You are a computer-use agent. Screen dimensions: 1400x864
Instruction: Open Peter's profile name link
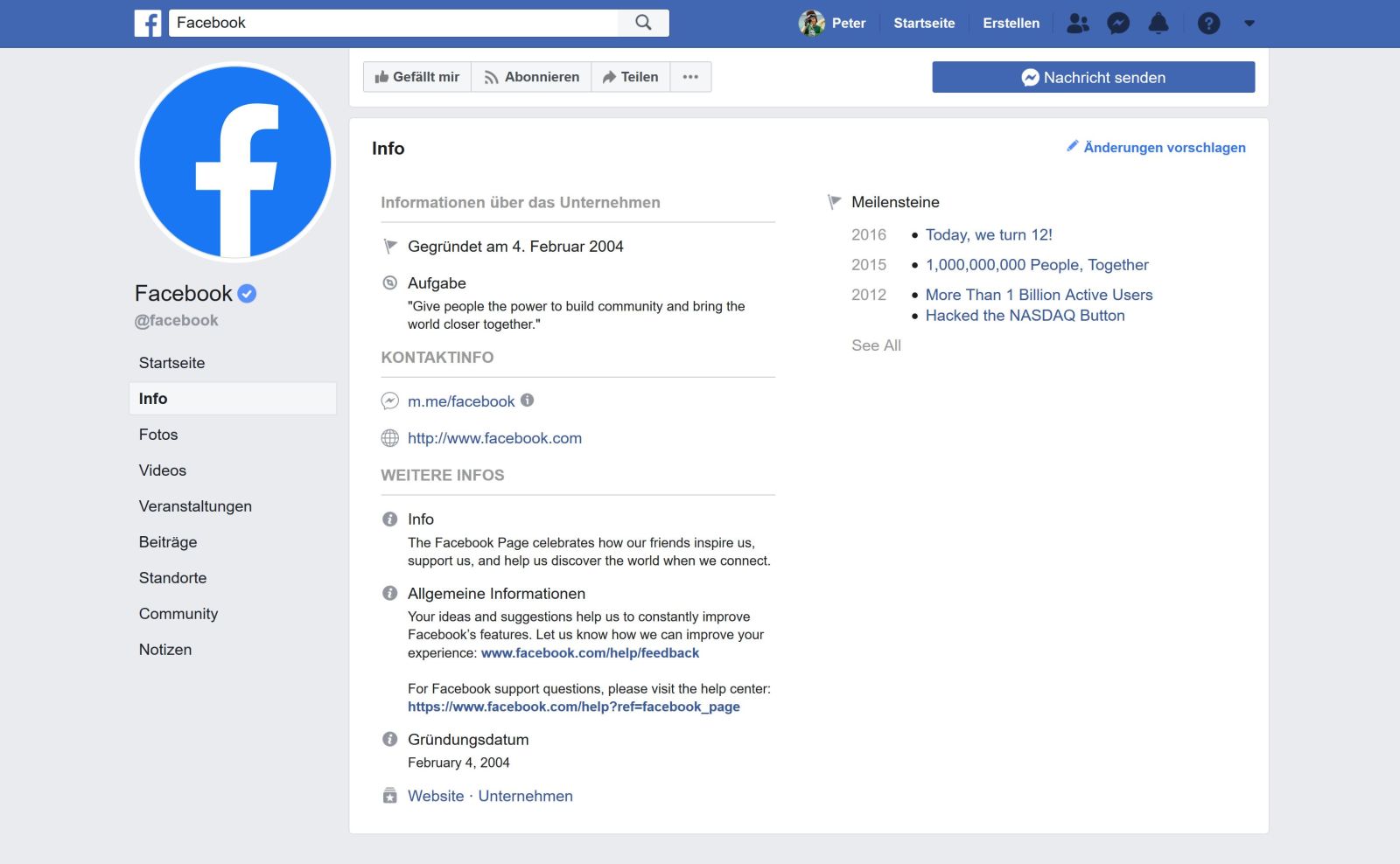[849, 24]
